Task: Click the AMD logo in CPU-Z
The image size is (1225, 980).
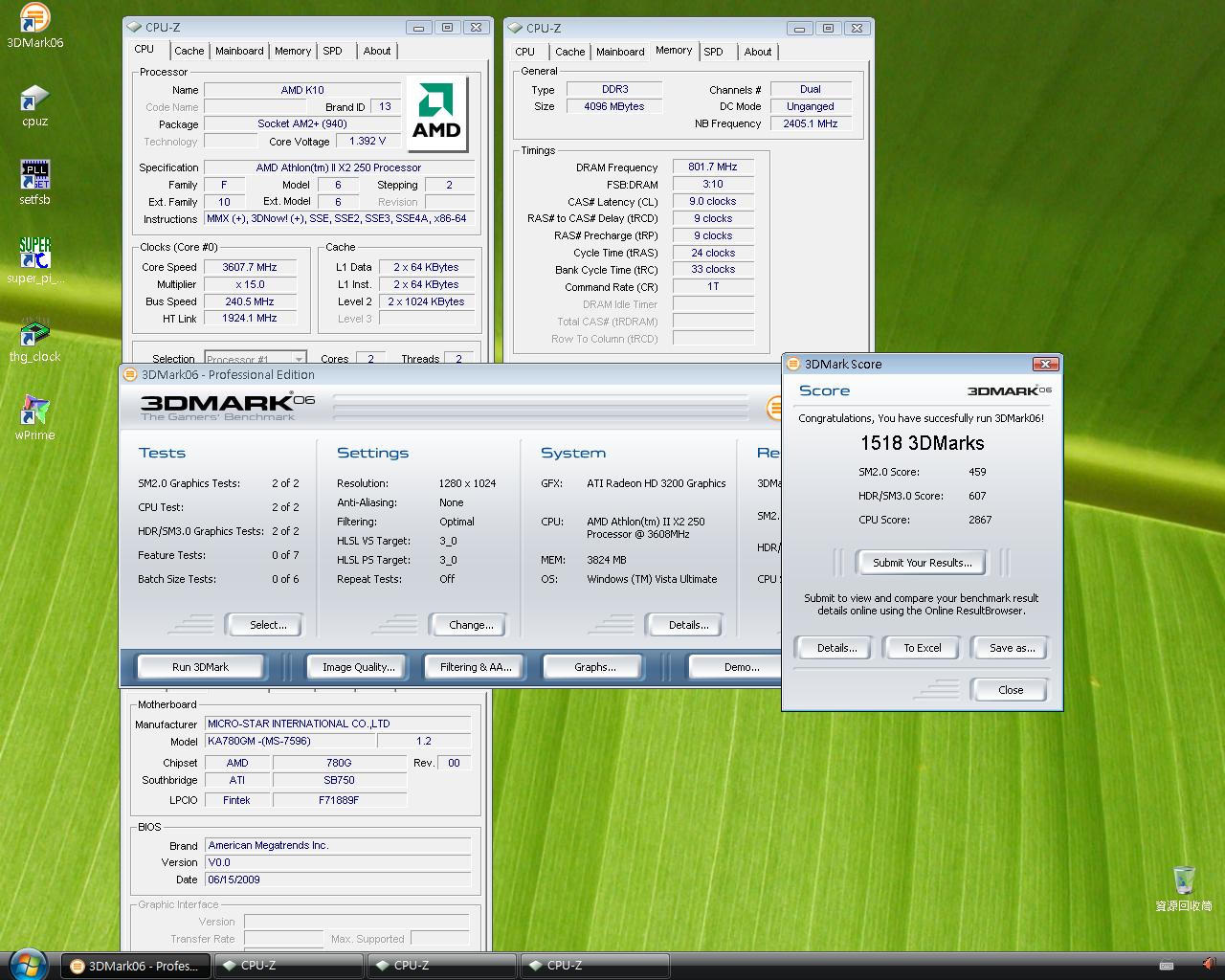Action: (436, 115)
